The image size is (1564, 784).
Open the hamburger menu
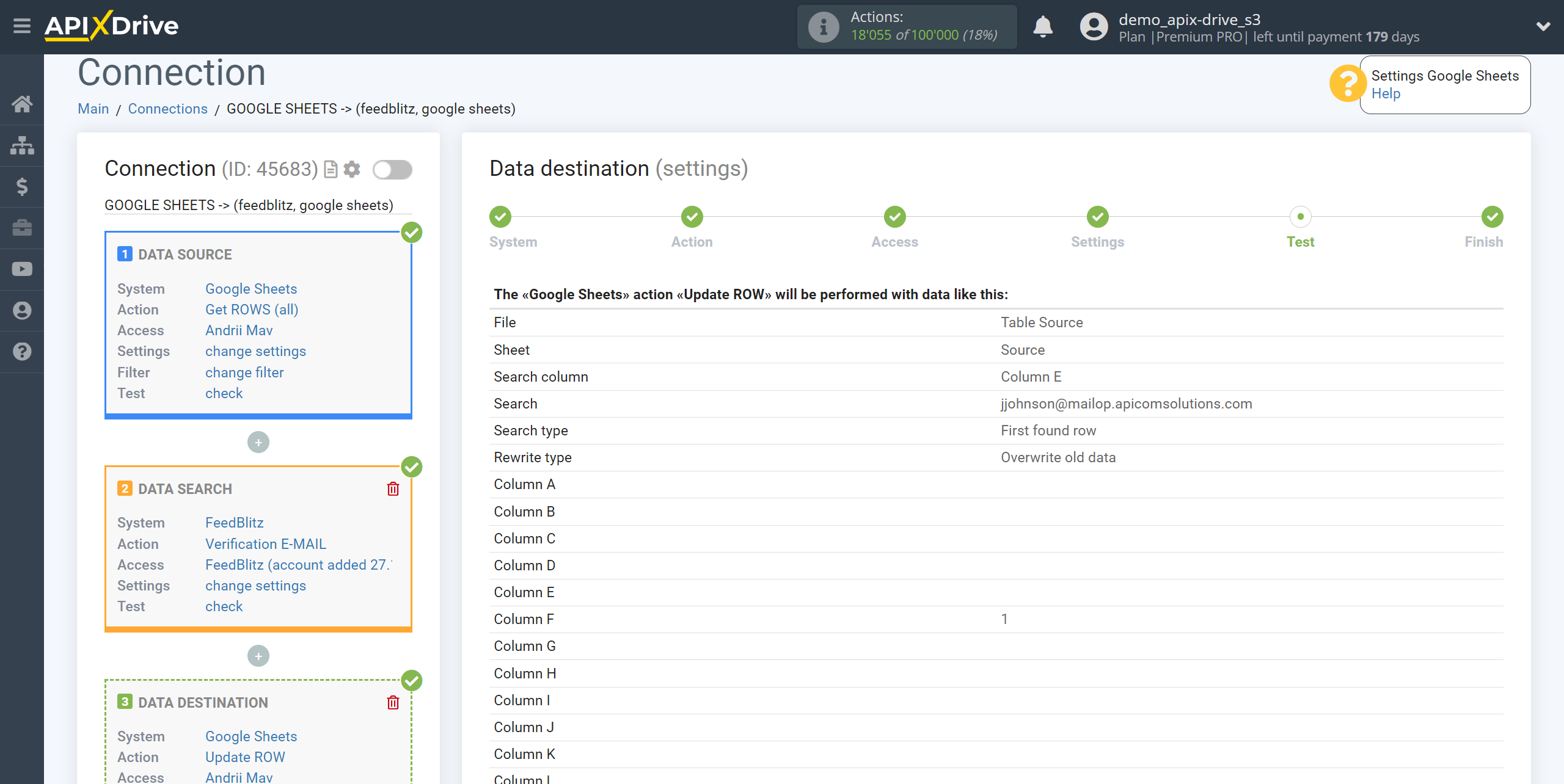coord(22,26)
